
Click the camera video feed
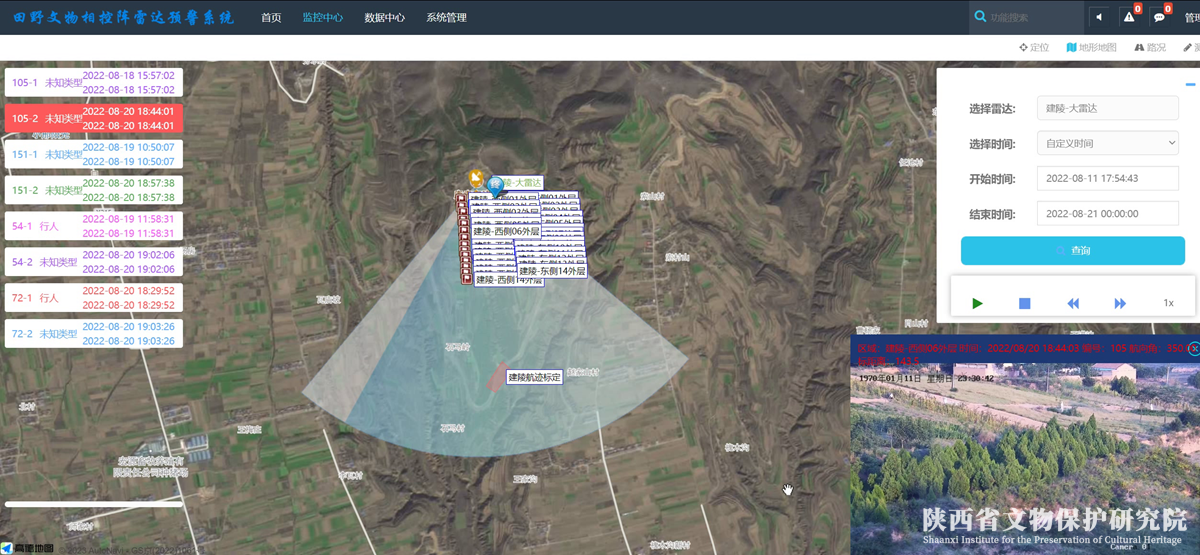click(x=1025, y=461)
